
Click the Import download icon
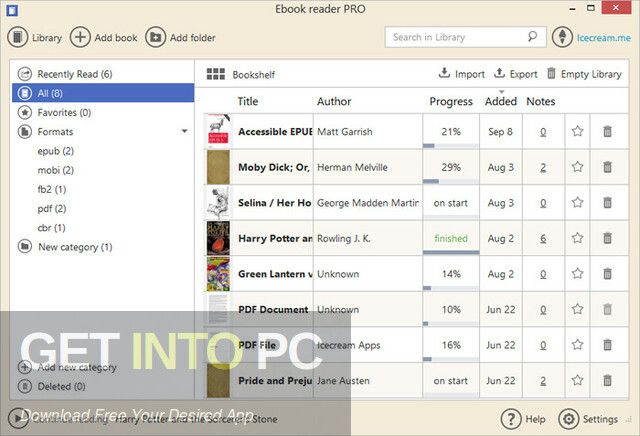coord(444,73)
